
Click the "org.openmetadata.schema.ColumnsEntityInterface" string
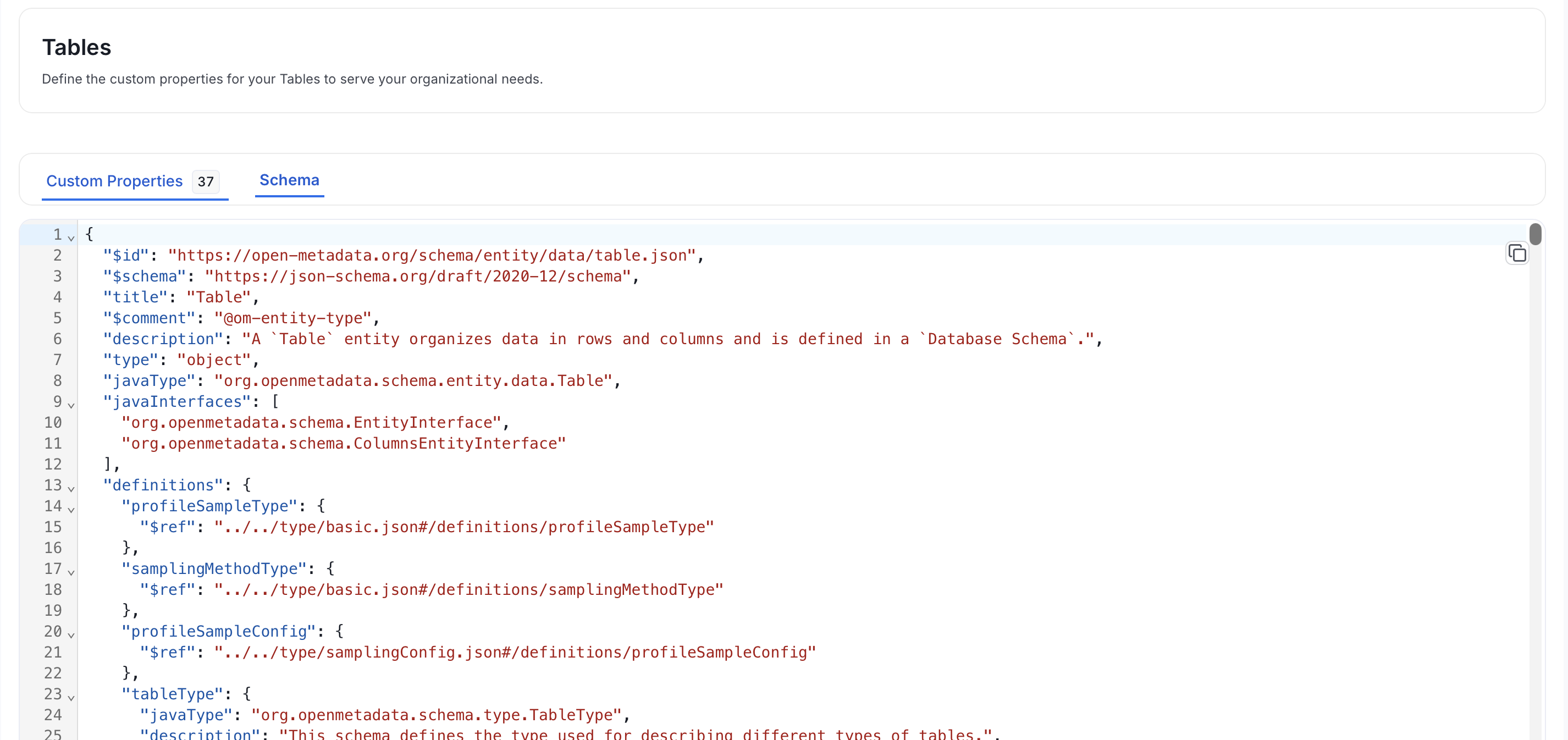(x=344, y=443)
